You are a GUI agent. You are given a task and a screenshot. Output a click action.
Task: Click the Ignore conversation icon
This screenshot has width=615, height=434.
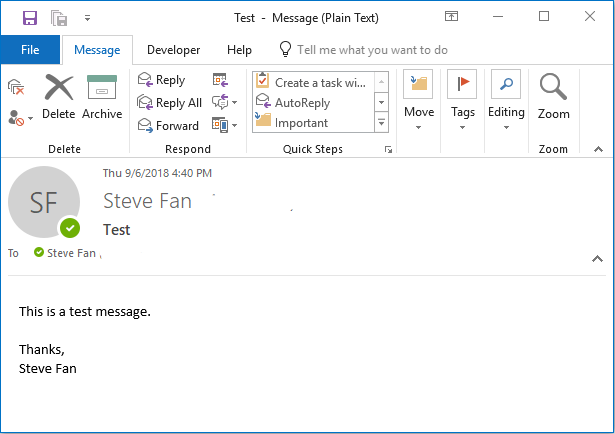tap(16, 87)
